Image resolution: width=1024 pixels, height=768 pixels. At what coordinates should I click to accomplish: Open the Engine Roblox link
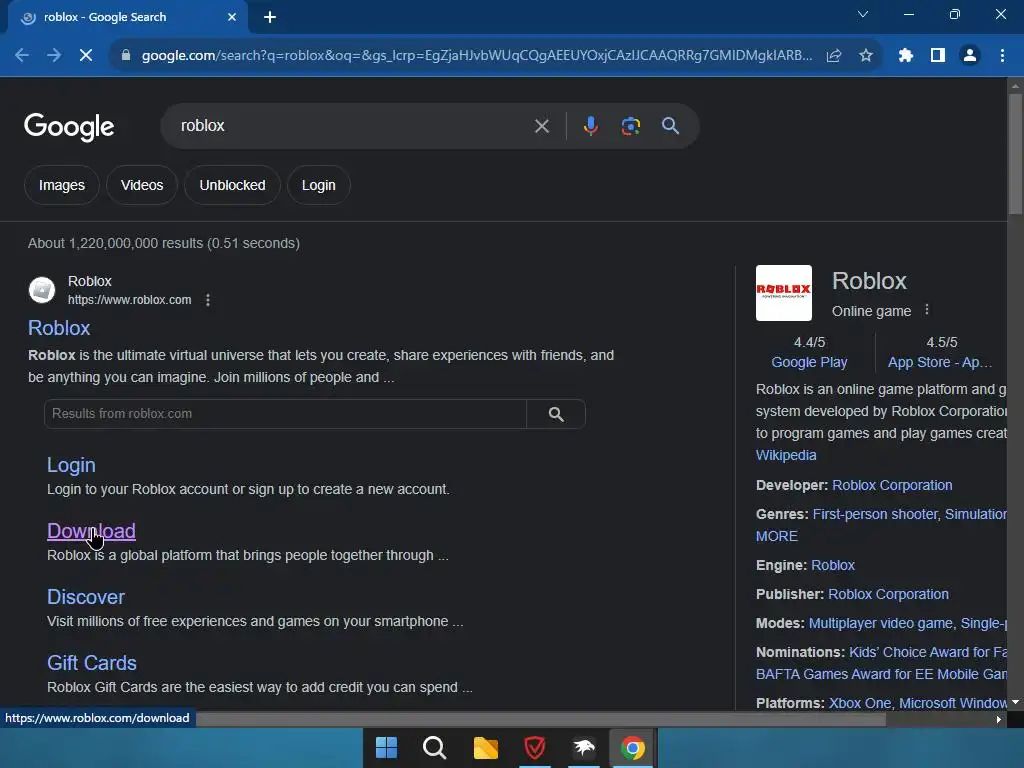tap(833, 565)
